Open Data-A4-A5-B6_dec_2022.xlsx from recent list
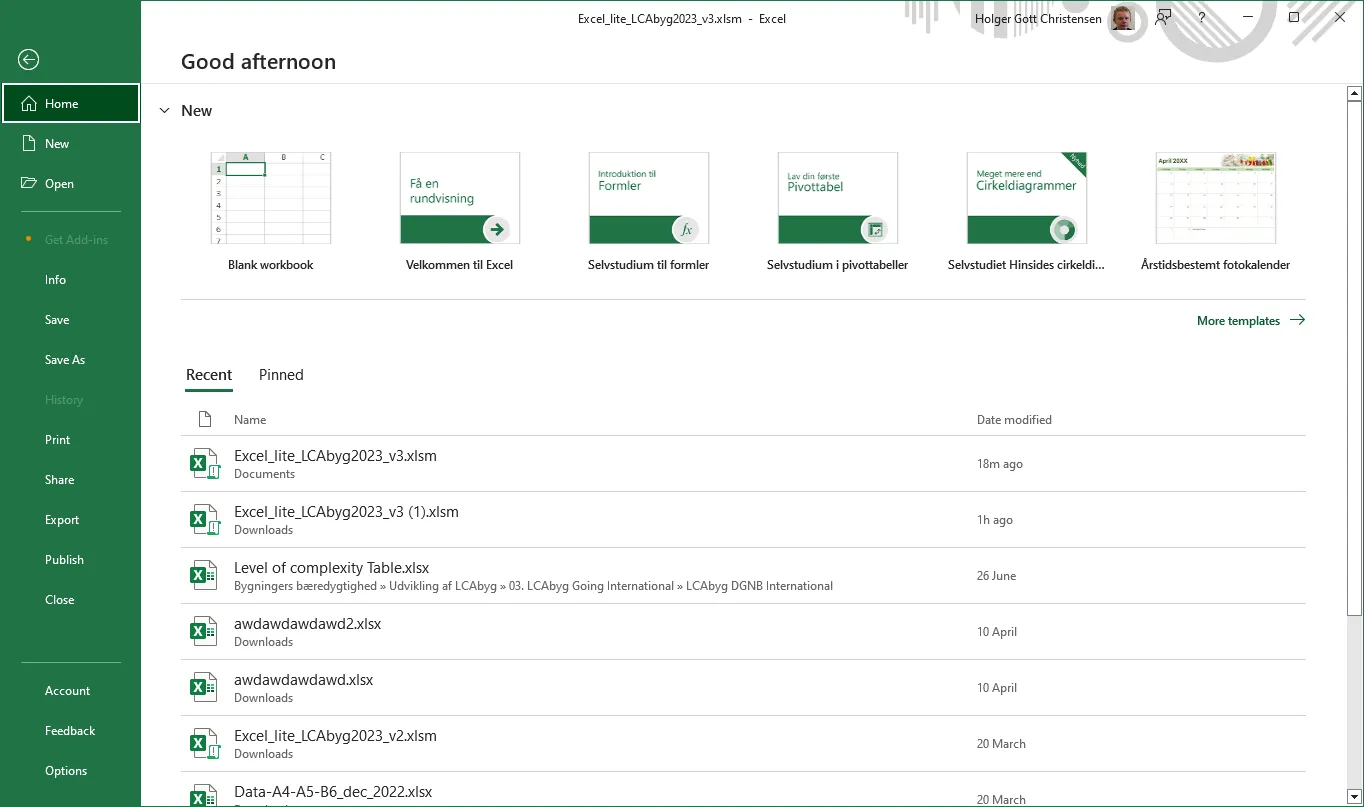This screenshot has height=807, width=1364. (745, 790)
